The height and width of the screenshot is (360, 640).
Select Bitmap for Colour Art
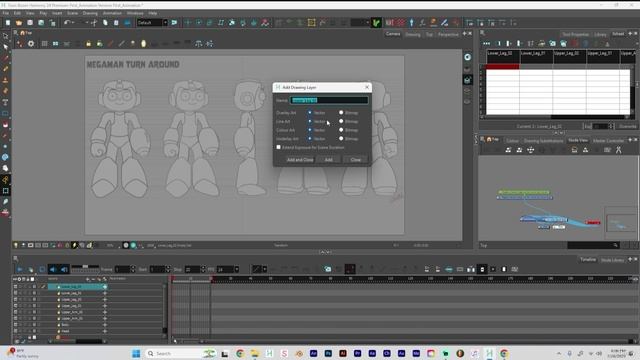coord(341,130)
